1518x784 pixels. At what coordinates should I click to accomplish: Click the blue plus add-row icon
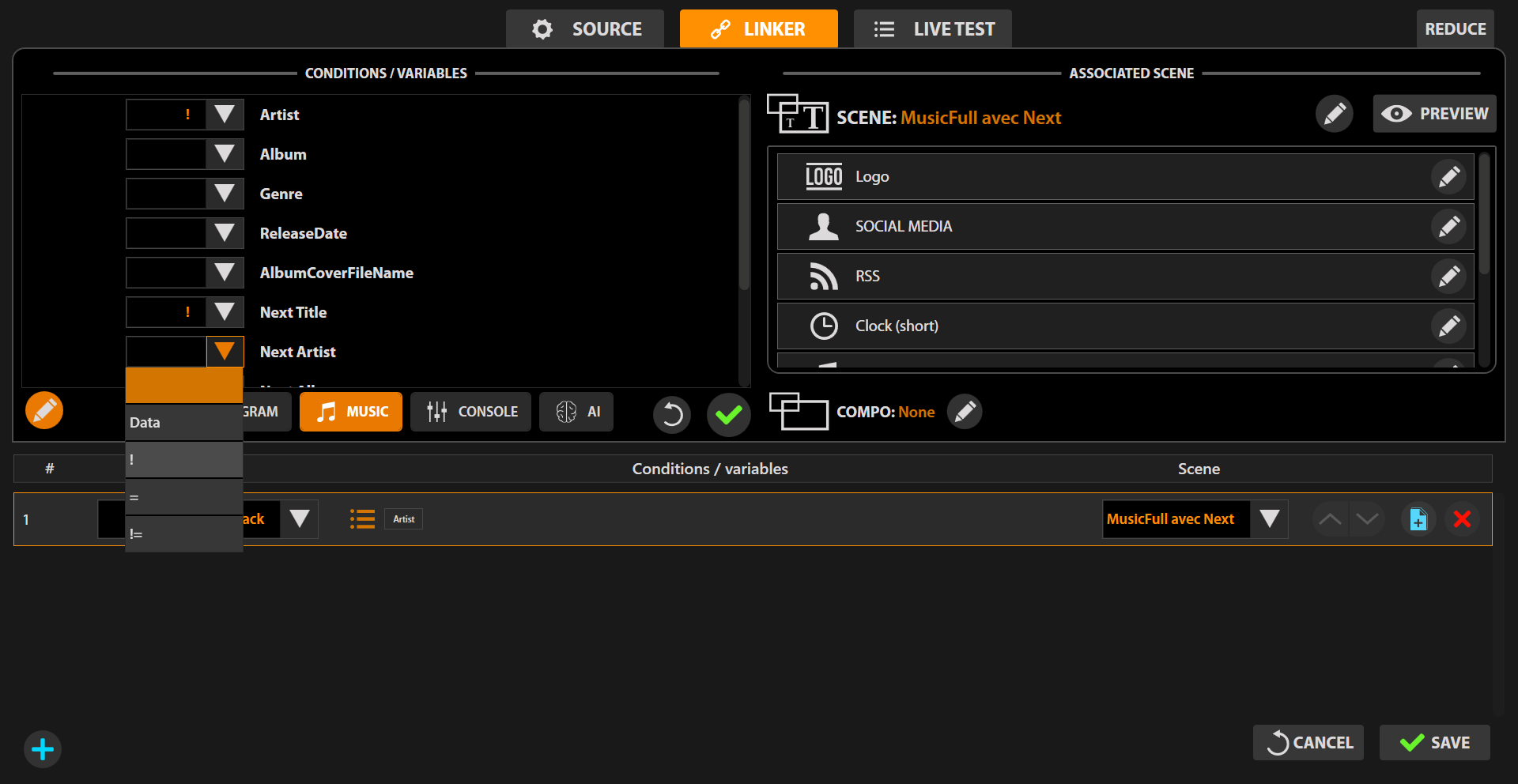(43, 749)
